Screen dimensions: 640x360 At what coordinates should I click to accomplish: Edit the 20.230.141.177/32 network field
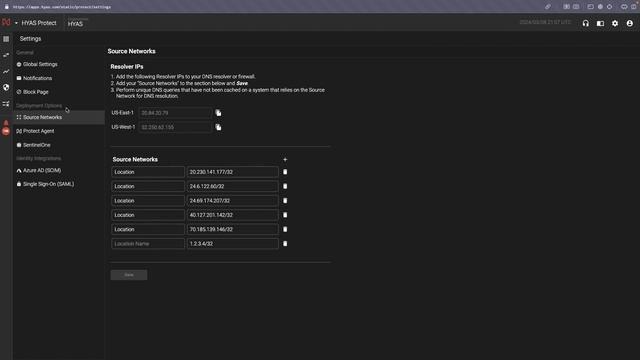click(233, 172)
